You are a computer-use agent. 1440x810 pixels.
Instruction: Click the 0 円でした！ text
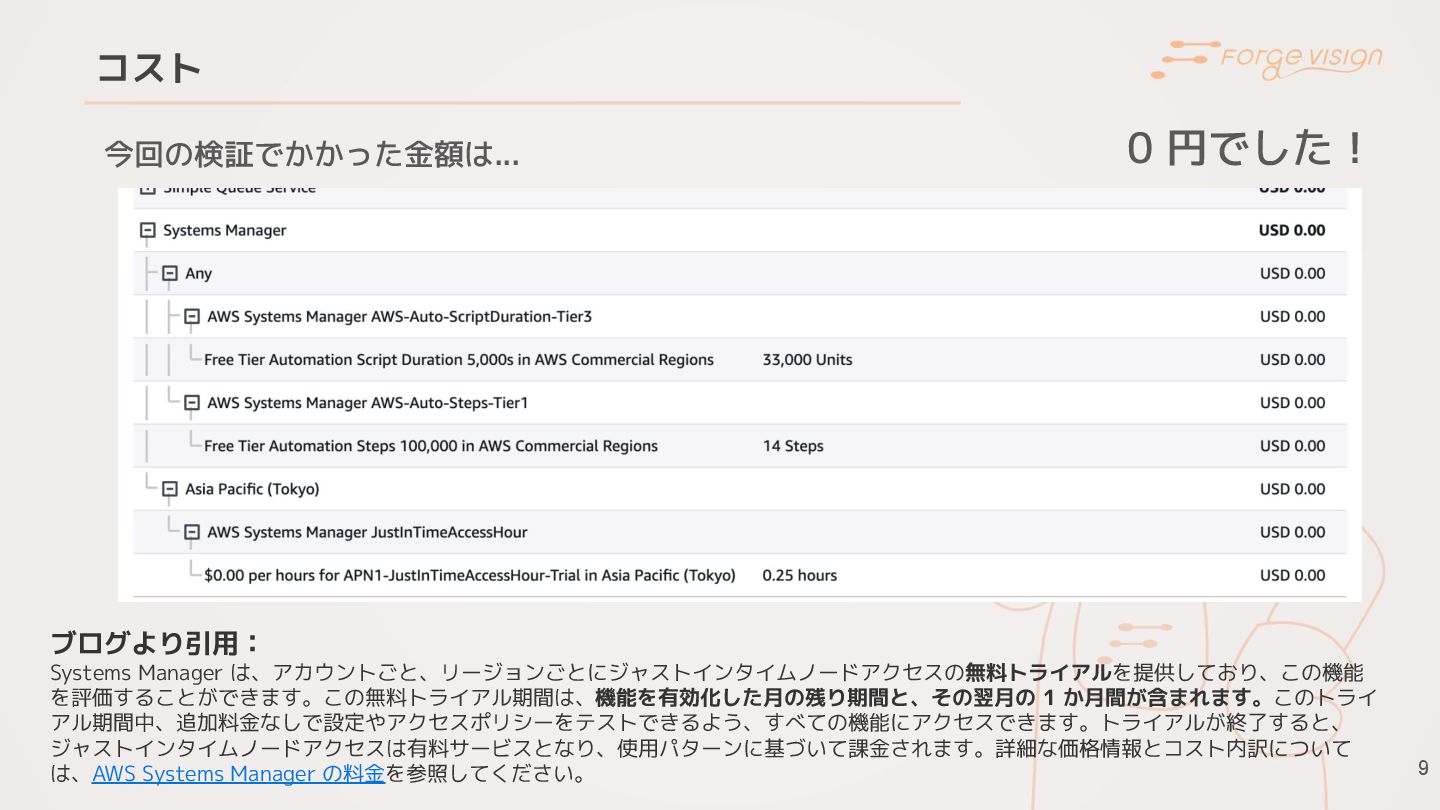[x=1245, y=149]
